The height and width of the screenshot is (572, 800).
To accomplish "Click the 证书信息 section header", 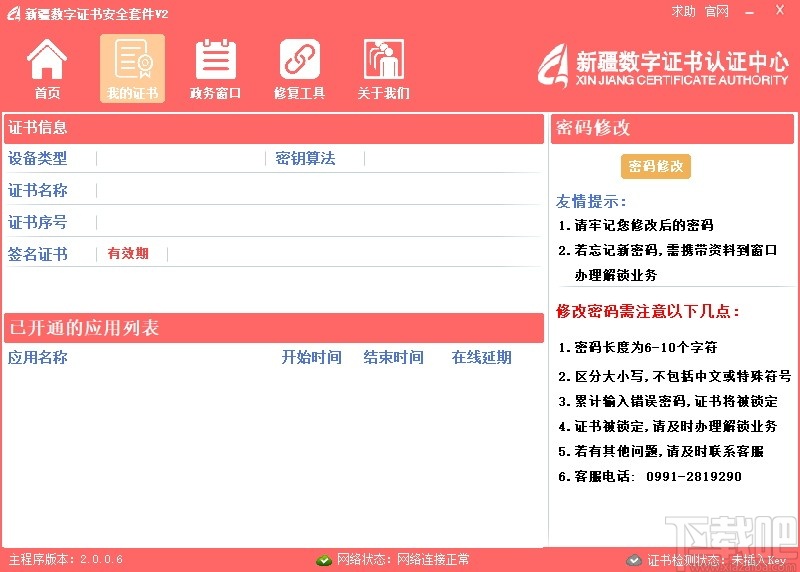I will 274,128.
